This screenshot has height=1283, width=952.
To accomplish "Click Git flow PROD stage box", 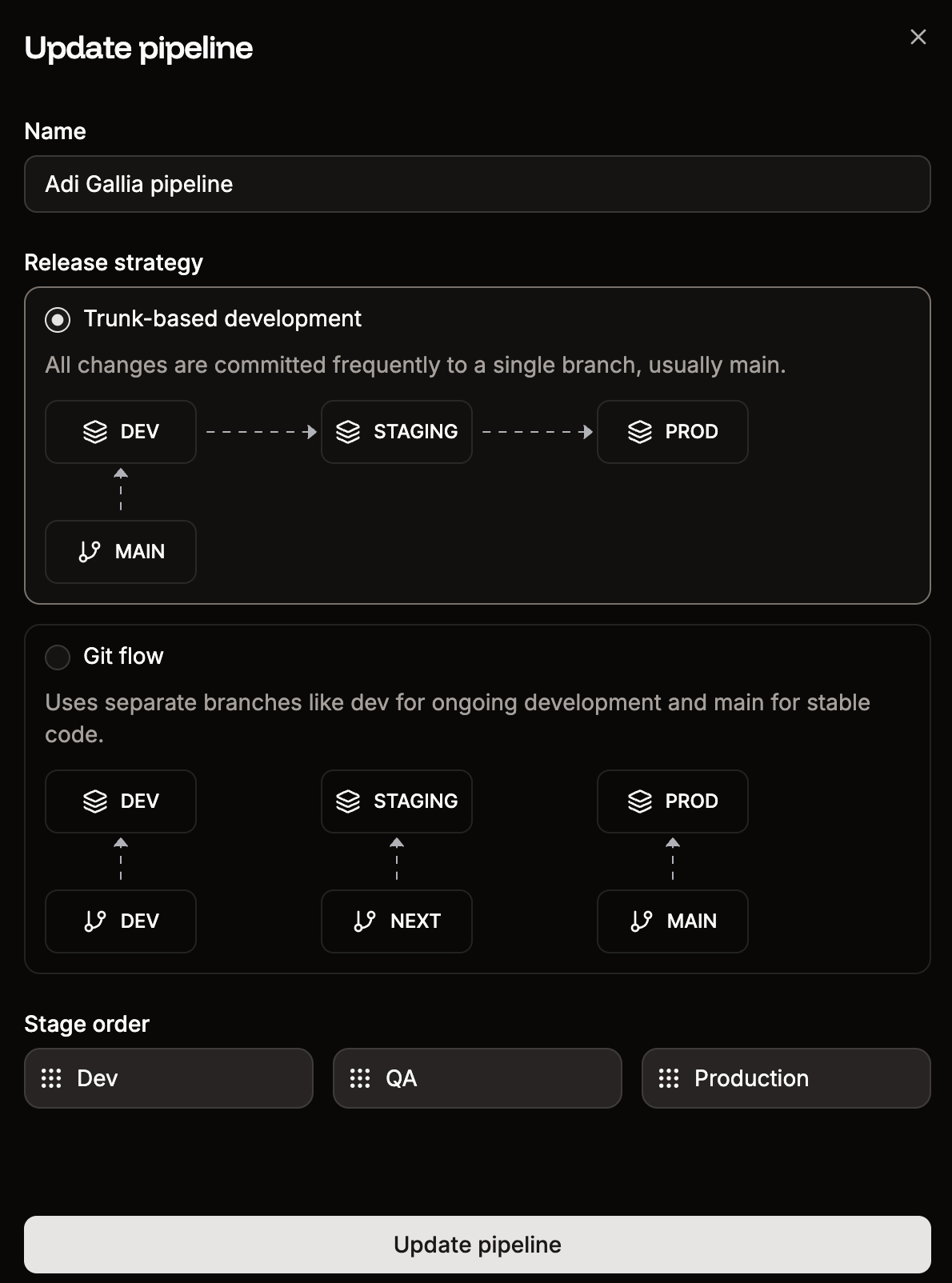I will [x=673, y=801].
